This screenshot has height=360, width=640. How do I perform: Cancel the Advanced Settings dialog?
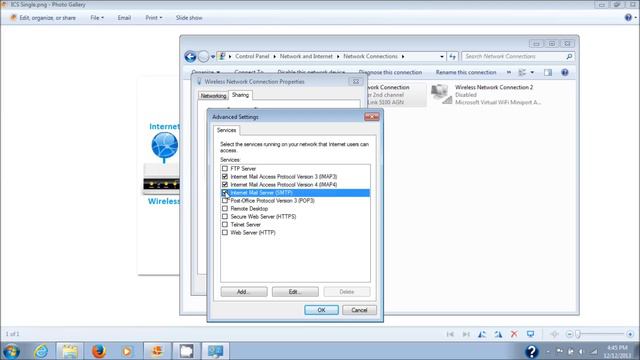coord(359,310)
